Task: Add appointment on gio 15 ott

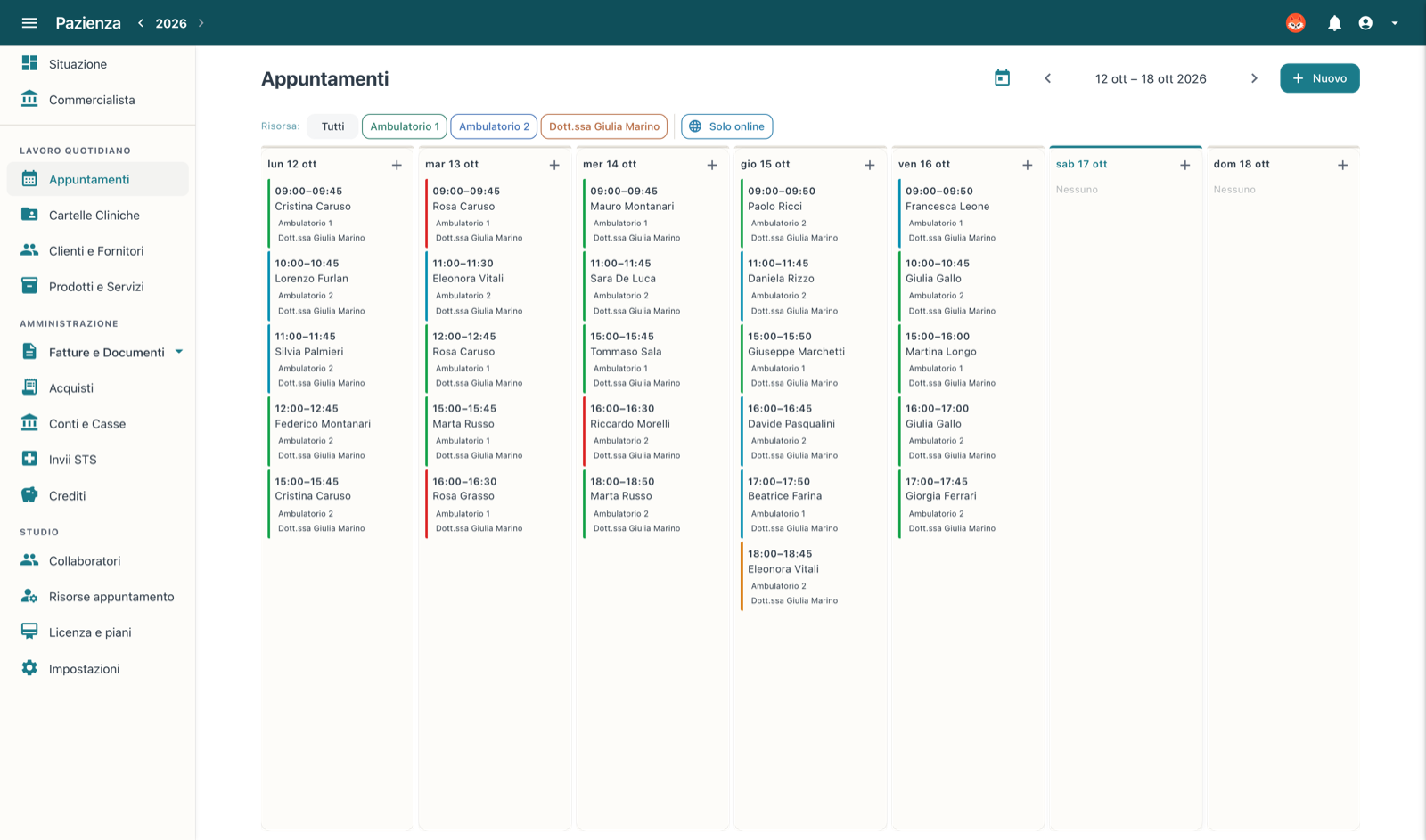Action: [870, 165]
